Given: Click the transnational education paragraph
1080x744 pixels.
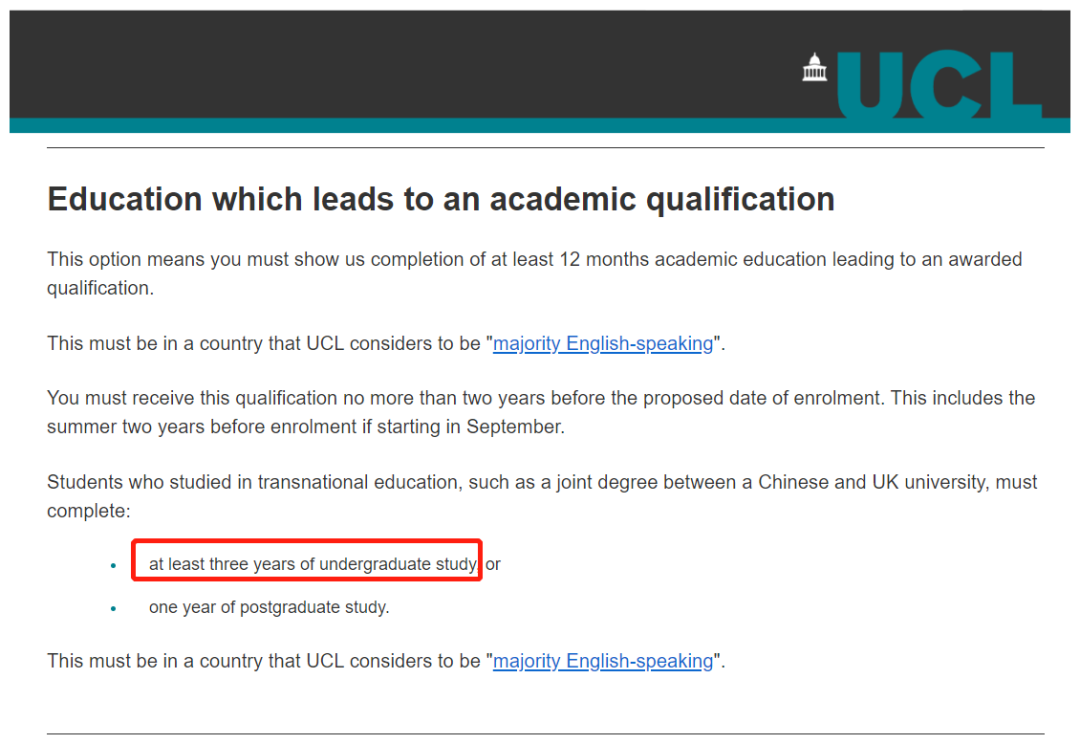Looking at the screenshot, I should (541, 496).
